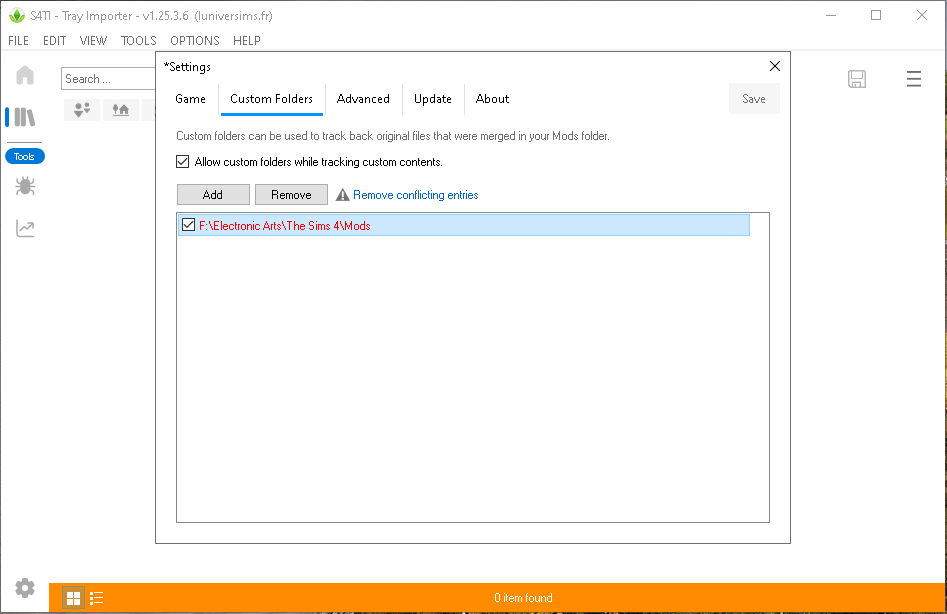Image resolution: width=947 pixels, height=614 pixels.
Task: Open the TOOLS menu
Action: pyautogui.click(x=139, y=41)
